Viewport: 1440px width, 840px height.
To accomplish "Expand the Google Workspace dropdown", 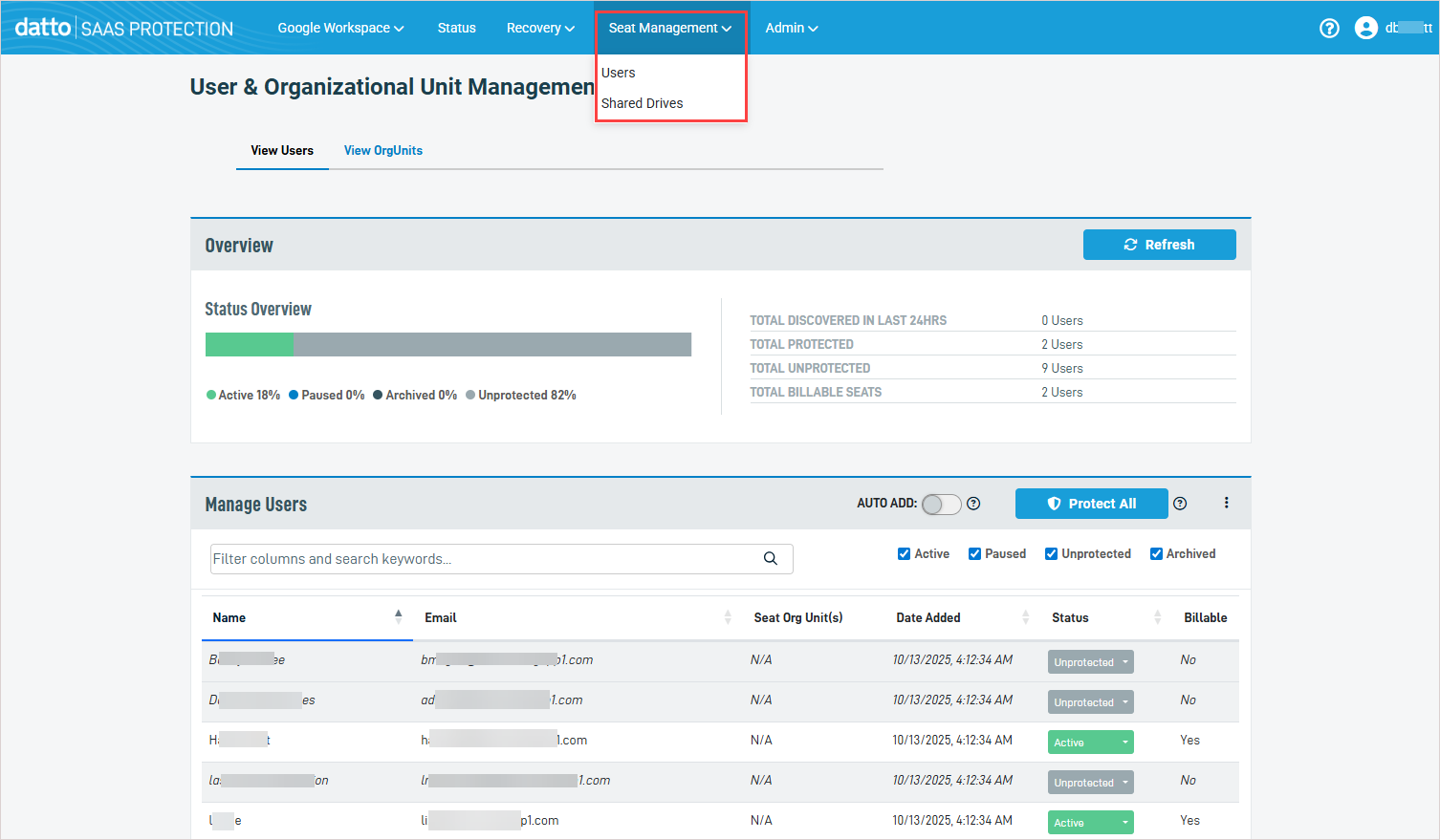I will (x=340, y=28).
